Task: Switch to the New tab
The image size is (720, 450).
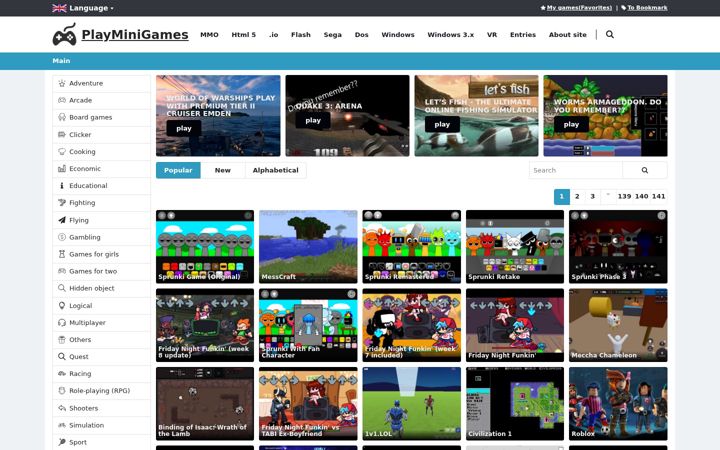Action: pyautogui.click(x=223, y=170)
